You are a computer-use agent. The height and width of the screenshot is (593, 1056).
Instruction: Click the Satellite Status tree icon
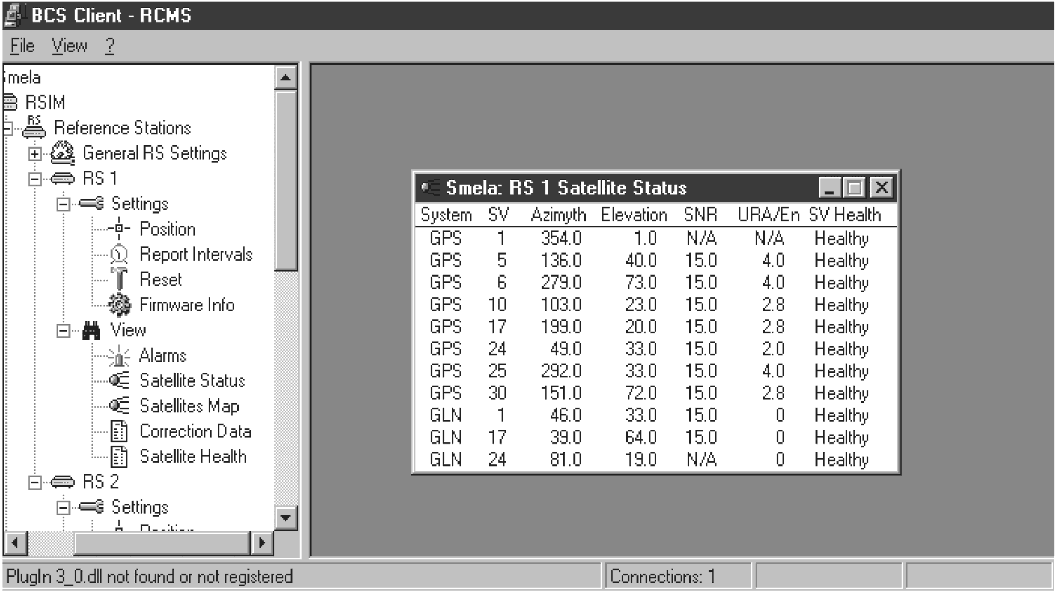pos(119,381)
